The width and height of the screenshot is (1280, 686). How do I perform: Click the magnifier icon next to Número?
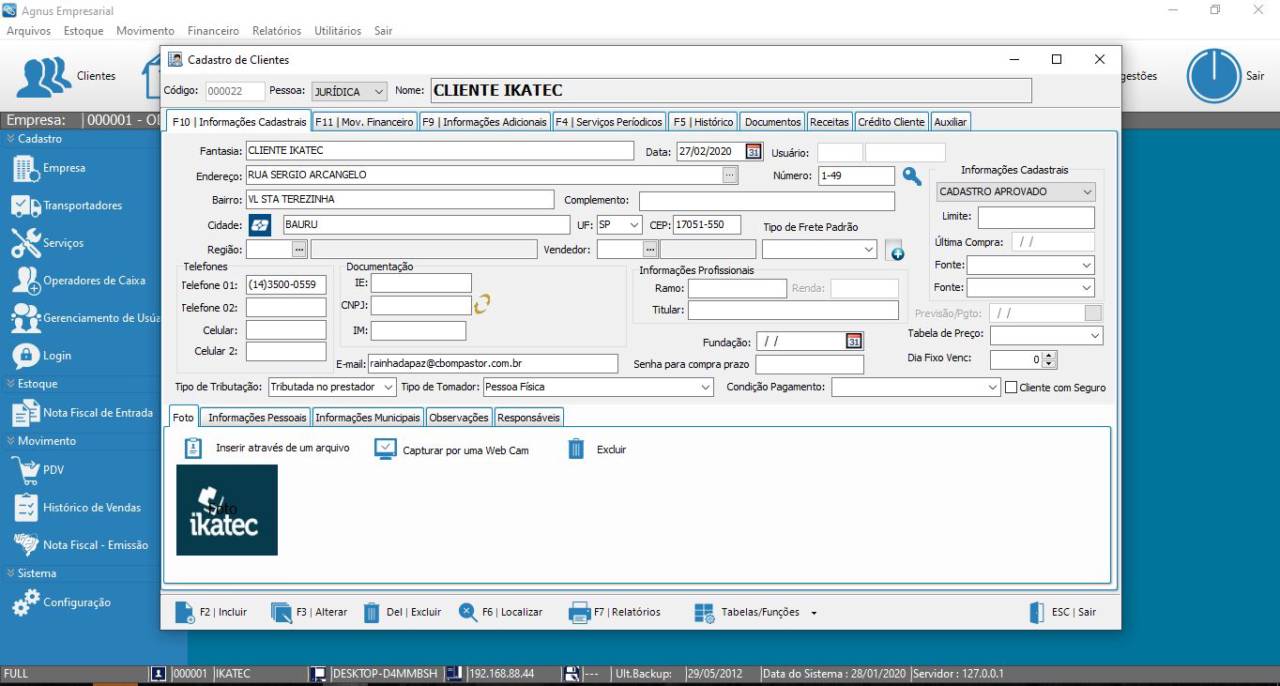pos(911,176)
